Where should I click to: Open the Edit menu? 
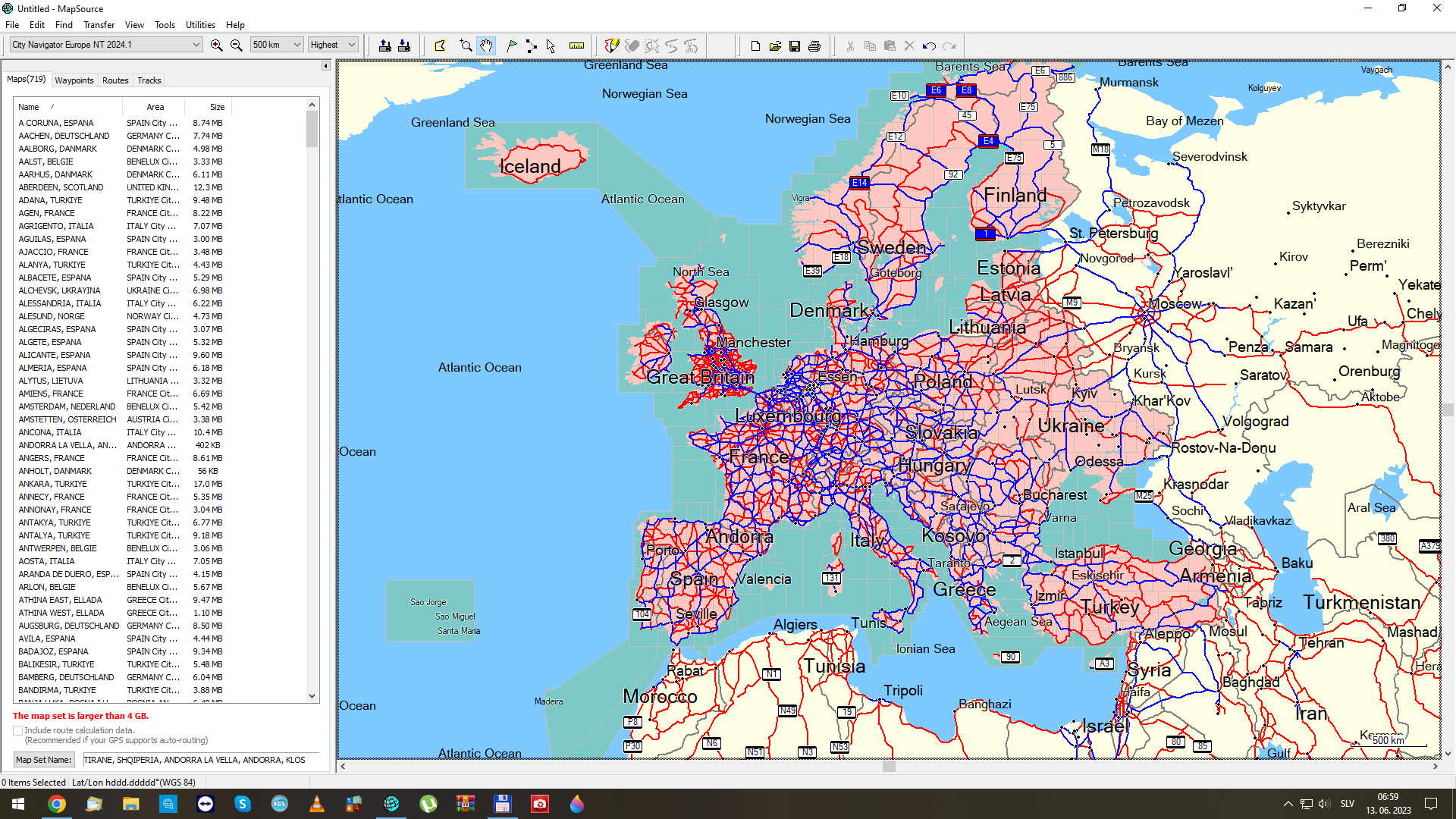(x=37, y=25)
